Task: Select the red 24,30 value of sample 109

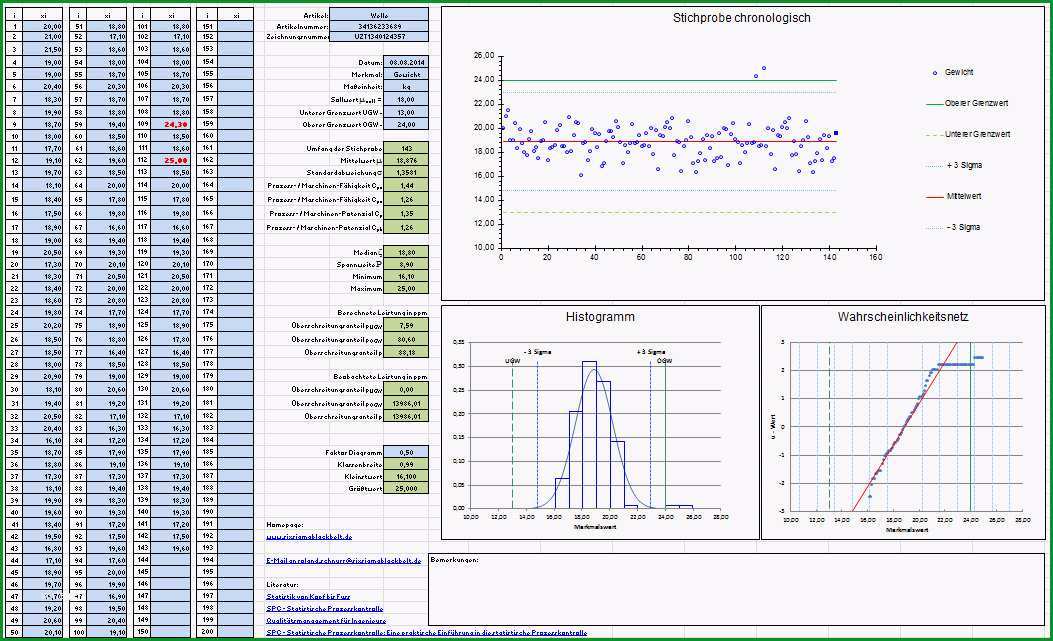Action: coord(171,124)
